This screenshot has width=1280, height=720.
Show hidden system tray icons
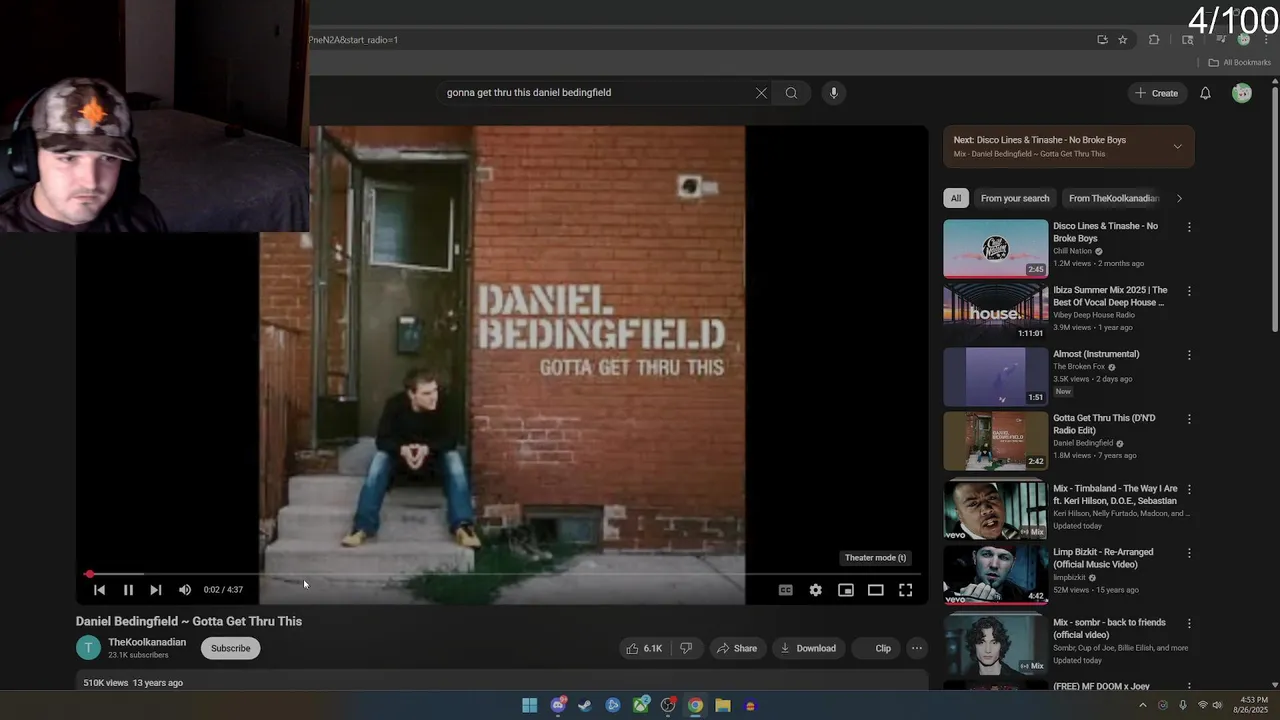click(x=1143, y=705)
